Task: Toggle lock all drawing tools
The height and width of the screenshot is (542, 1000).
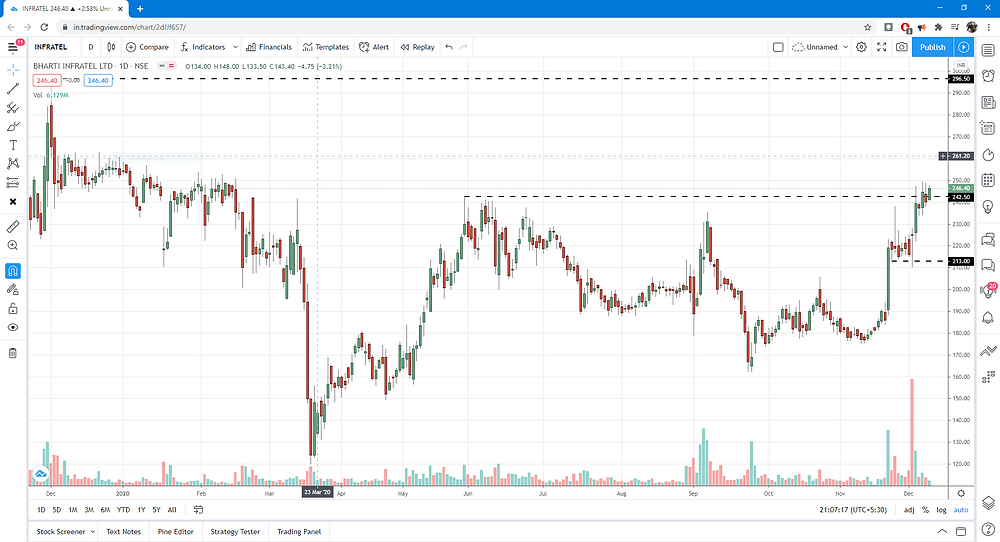Action: pyautogui.click(x=13, y=309)
